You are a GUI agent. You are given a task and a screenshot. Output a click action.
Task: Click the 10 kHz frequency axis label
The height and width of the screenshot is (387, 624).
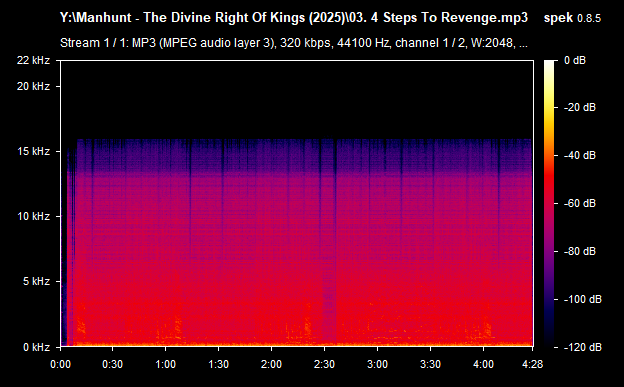(x=33, y=216)
